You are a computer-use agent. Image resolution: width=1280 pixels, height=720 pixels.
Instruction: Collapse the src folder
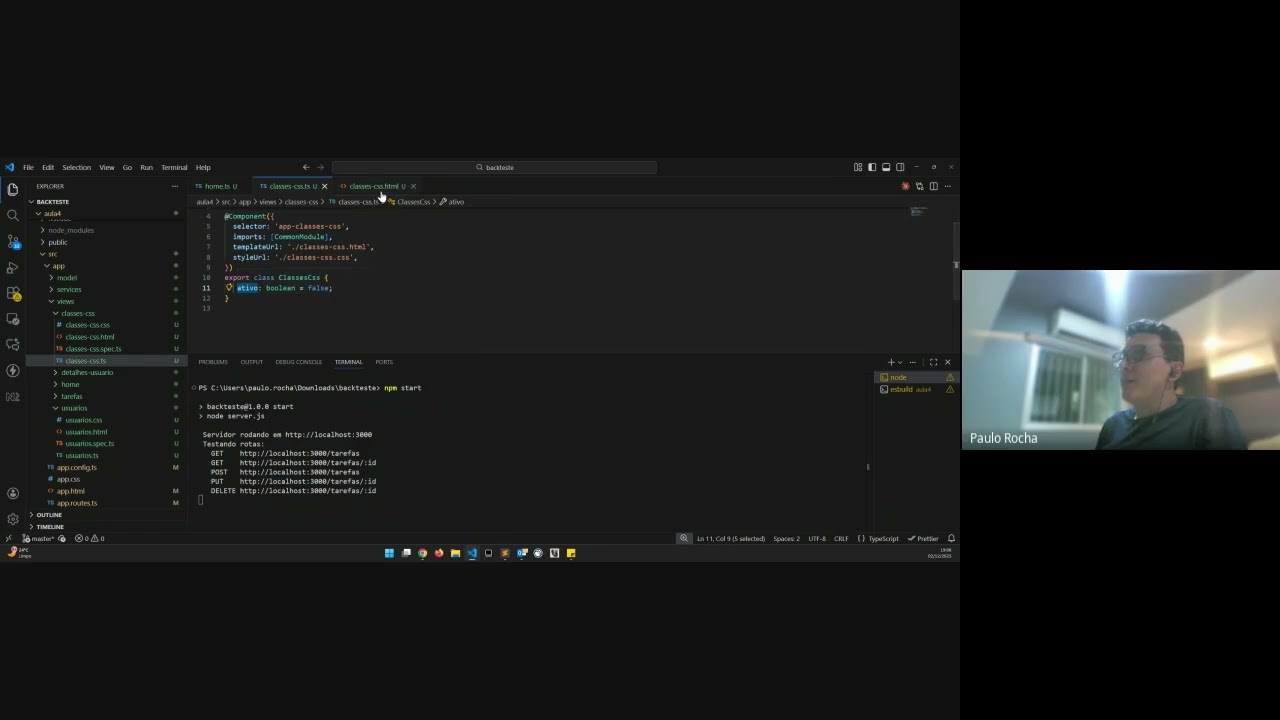pos(105,254)
